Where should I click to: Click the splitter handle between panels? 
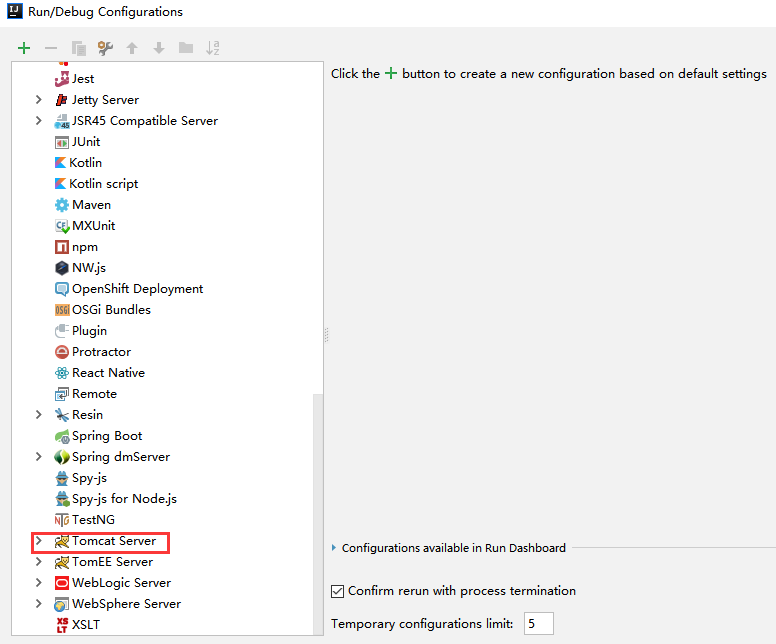[327, 335]
